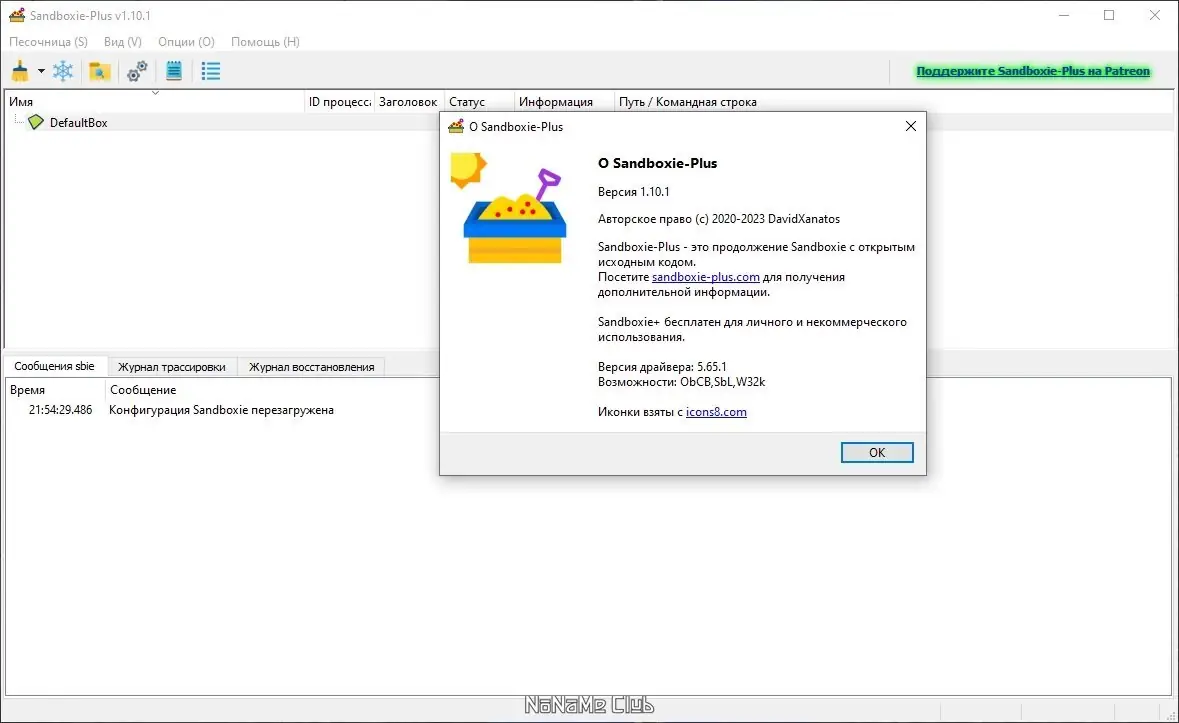Click the large sandbox logo in the dialog

(509, 209)
